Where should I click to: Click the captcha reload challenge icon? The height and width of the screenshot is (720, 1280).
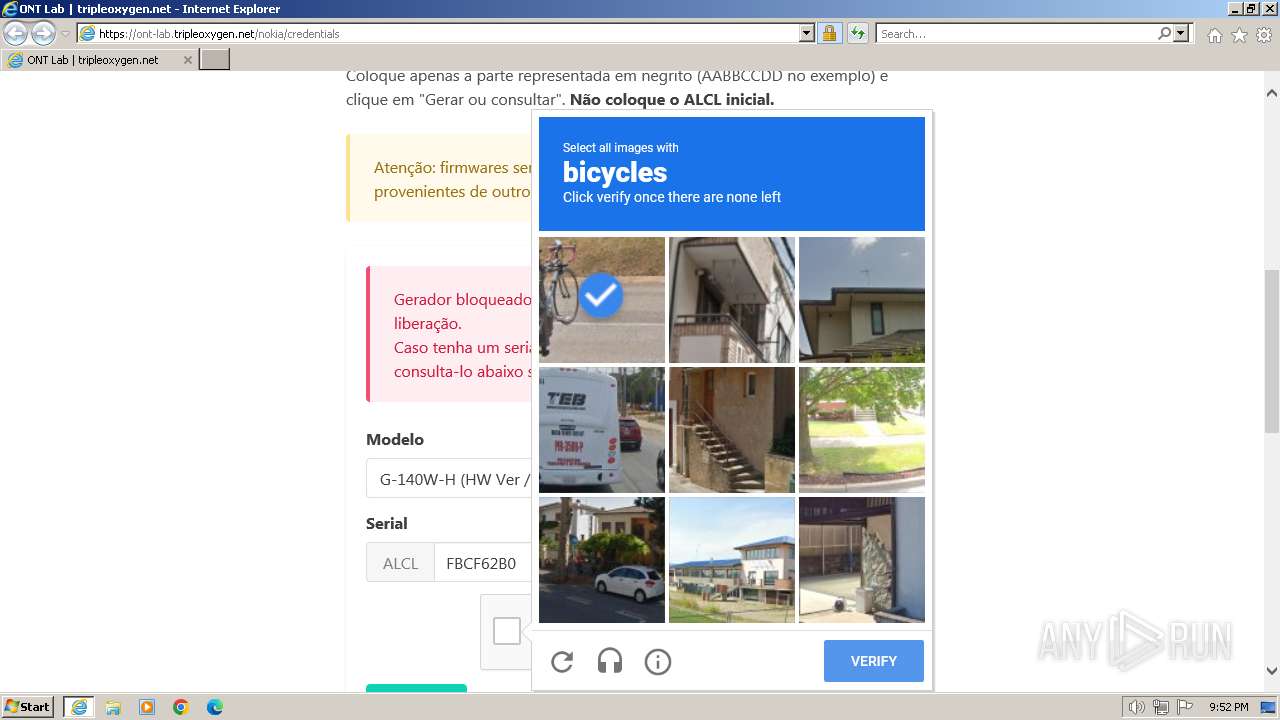562,661
